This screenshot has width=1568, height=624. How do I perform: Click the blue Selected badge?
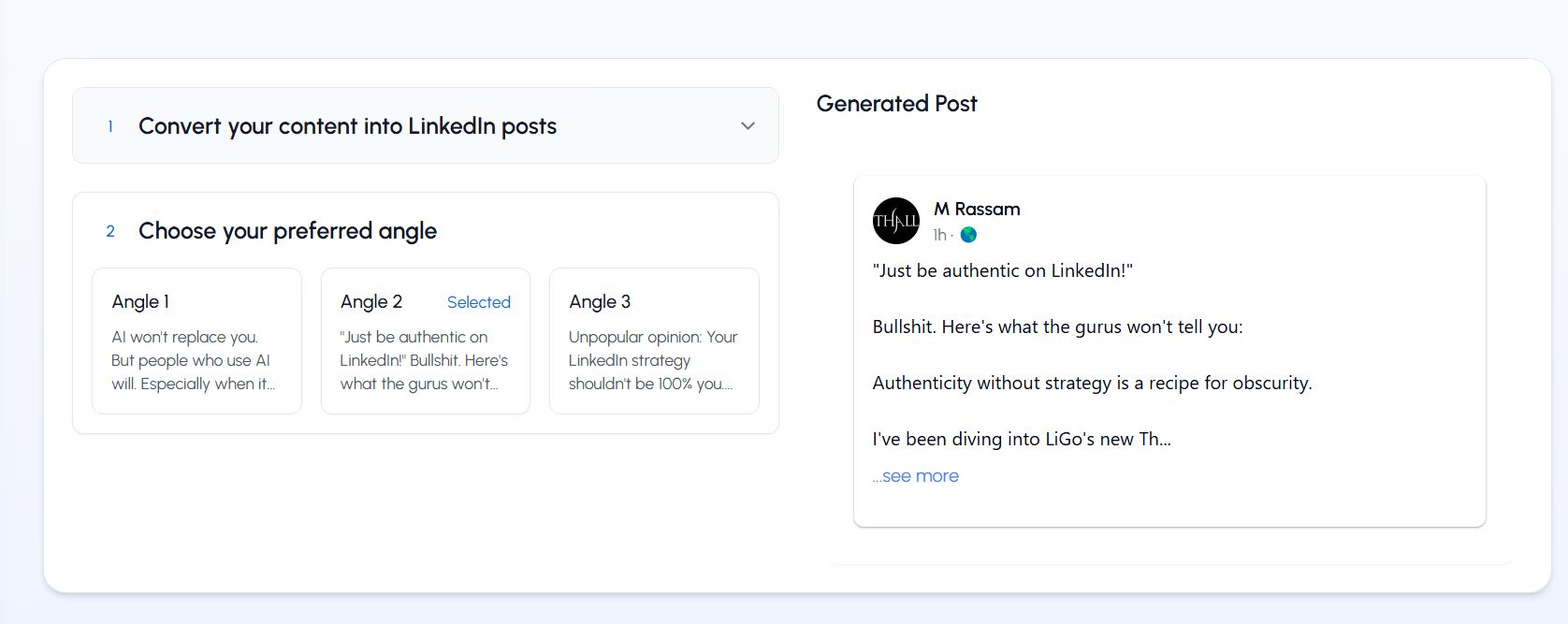(x=478, y=302)
